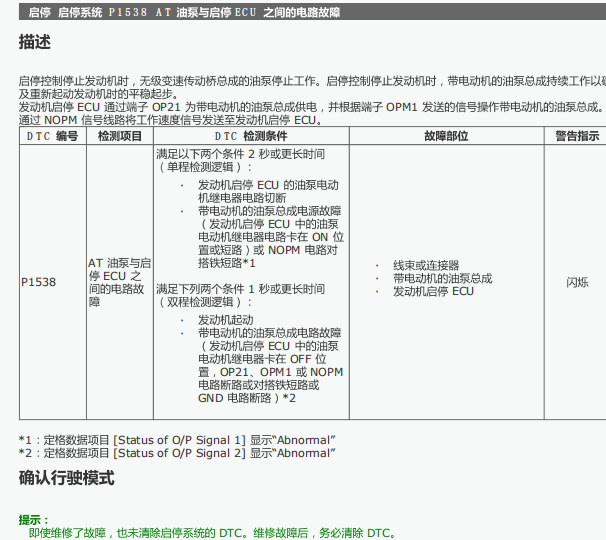
Task: Click the 'GND 电路断路）*2' line
Action: pos(247,398)
